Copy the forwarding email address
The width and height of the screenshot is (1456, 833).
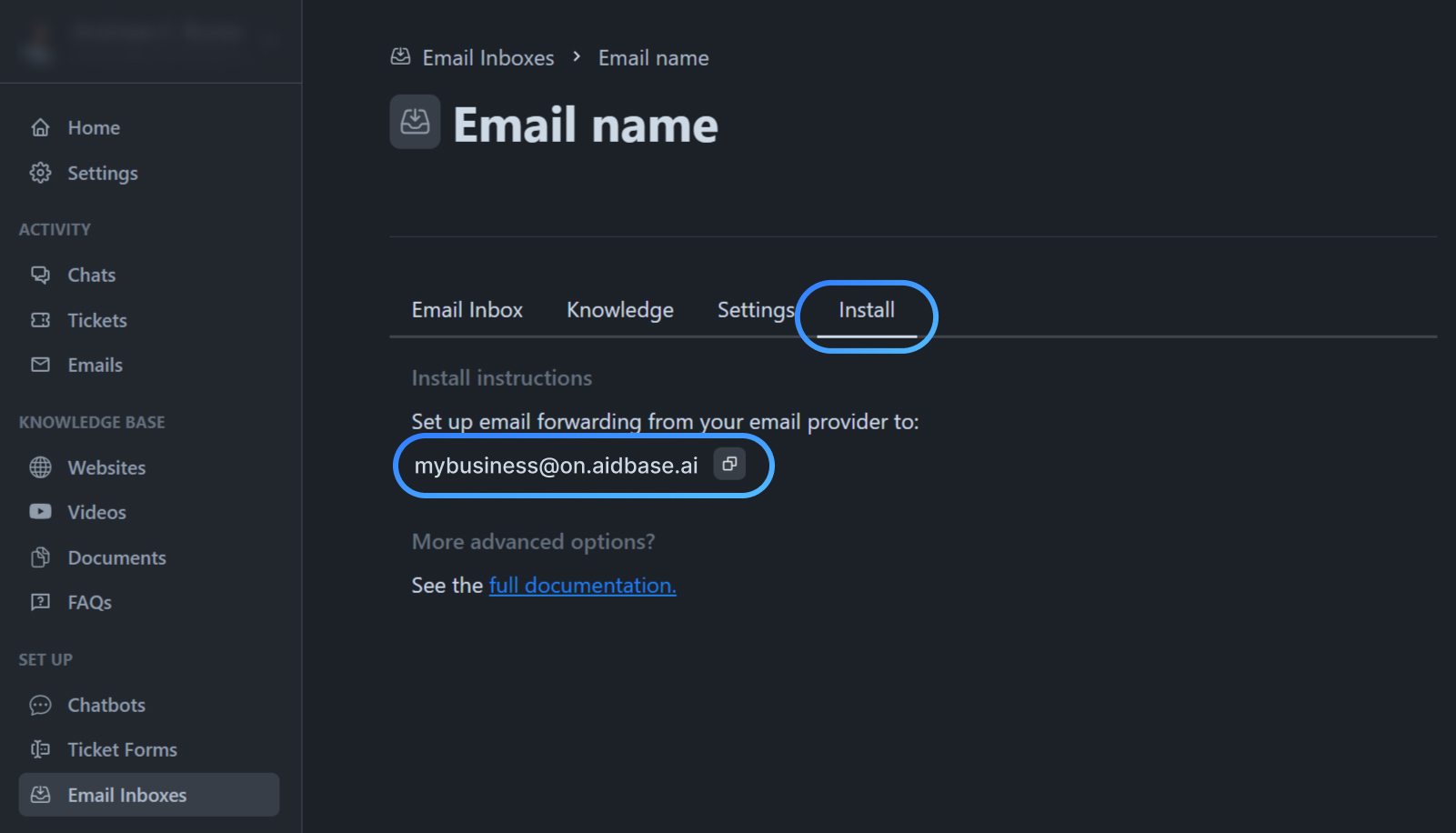coord(728,464)
